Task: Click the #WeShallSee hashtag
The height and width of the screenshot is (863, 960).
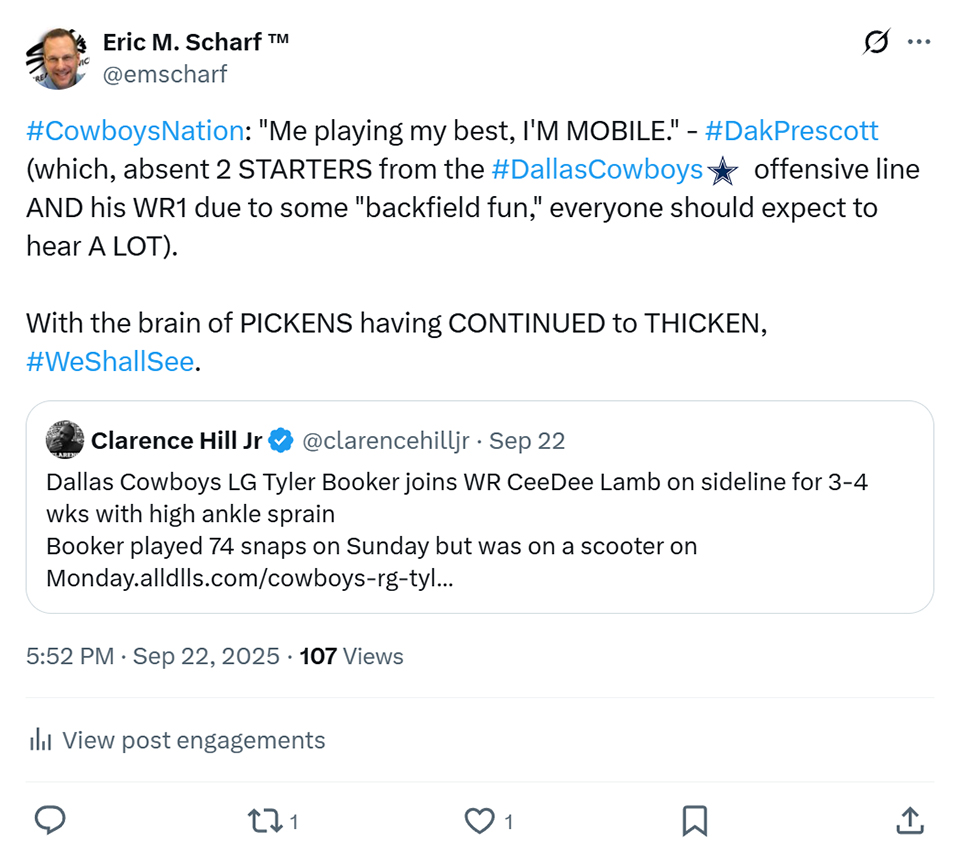Action: coord(110,362)
